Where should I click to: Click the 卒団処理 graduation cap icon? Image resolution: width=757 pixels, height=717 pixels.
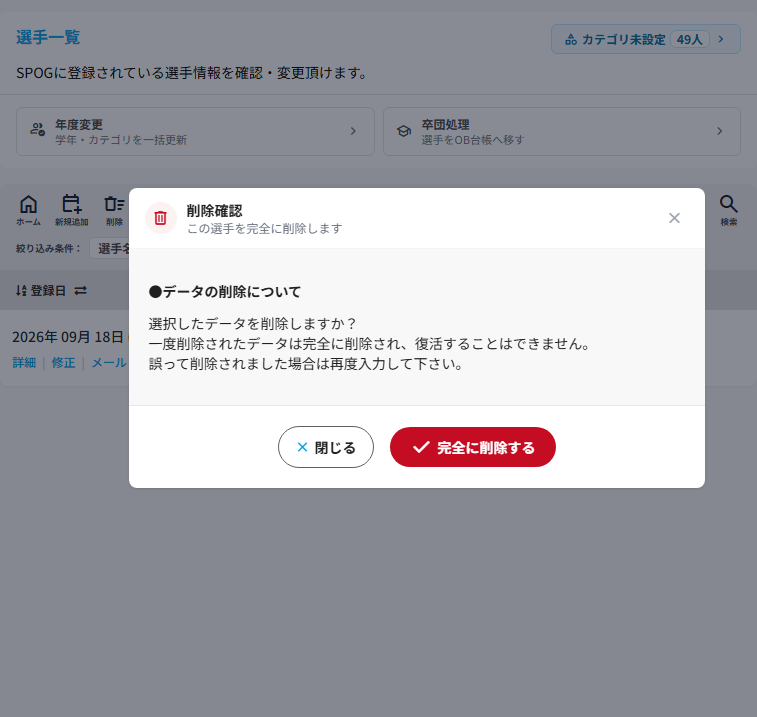404,131
